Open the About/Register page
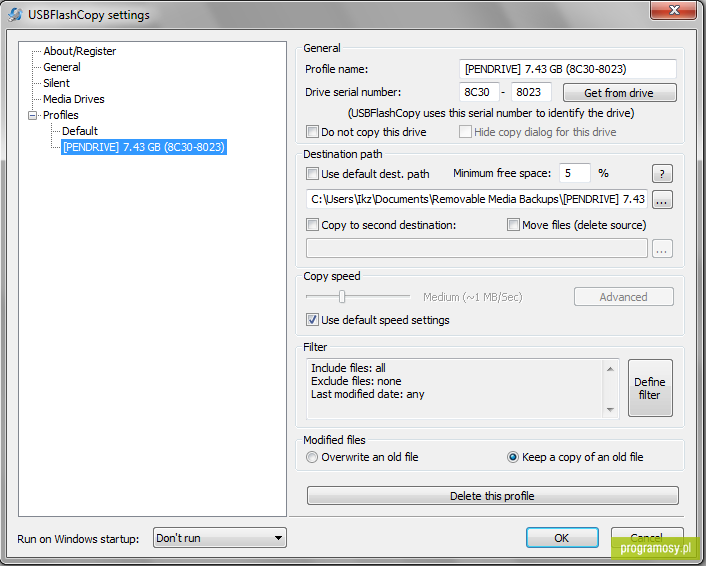The width and height of the screenshot is (706, 566). (79, 51)
